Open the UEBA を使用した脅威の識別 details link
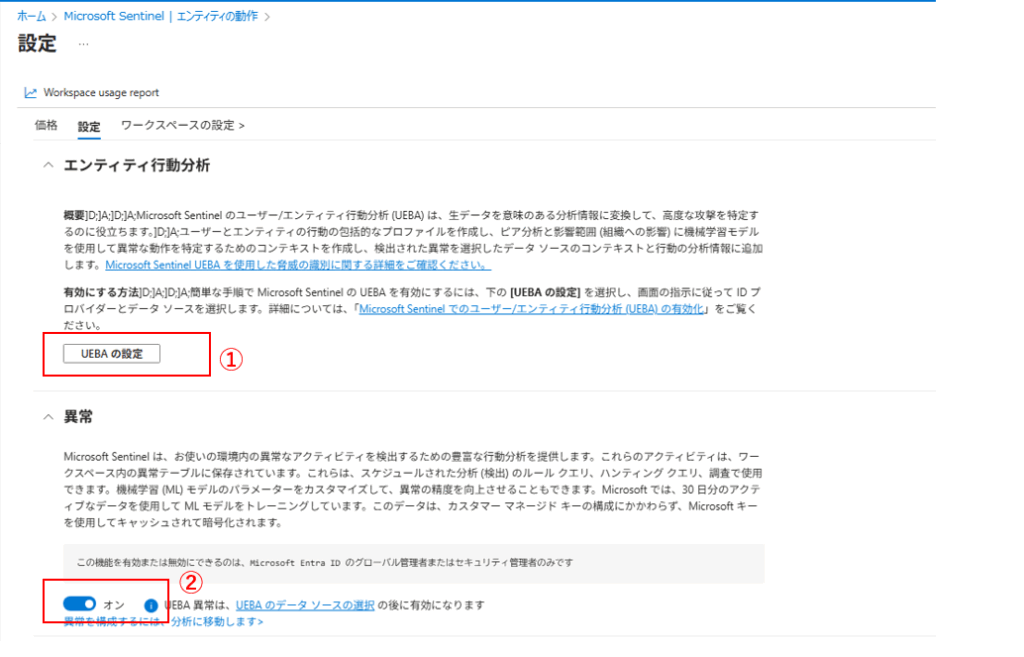Image resolution: width=1024 pixels, height=657 pixels. [x=297, y=265]
